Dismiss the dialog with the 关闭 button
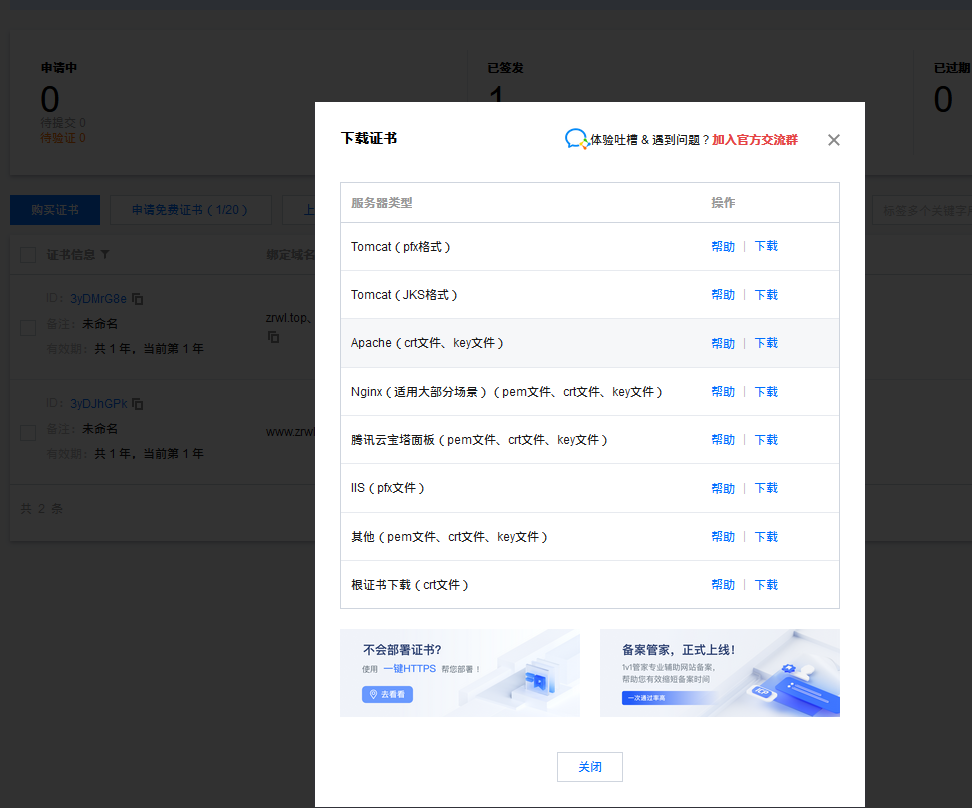Screen dimensions: 972x808 point(589,766)
